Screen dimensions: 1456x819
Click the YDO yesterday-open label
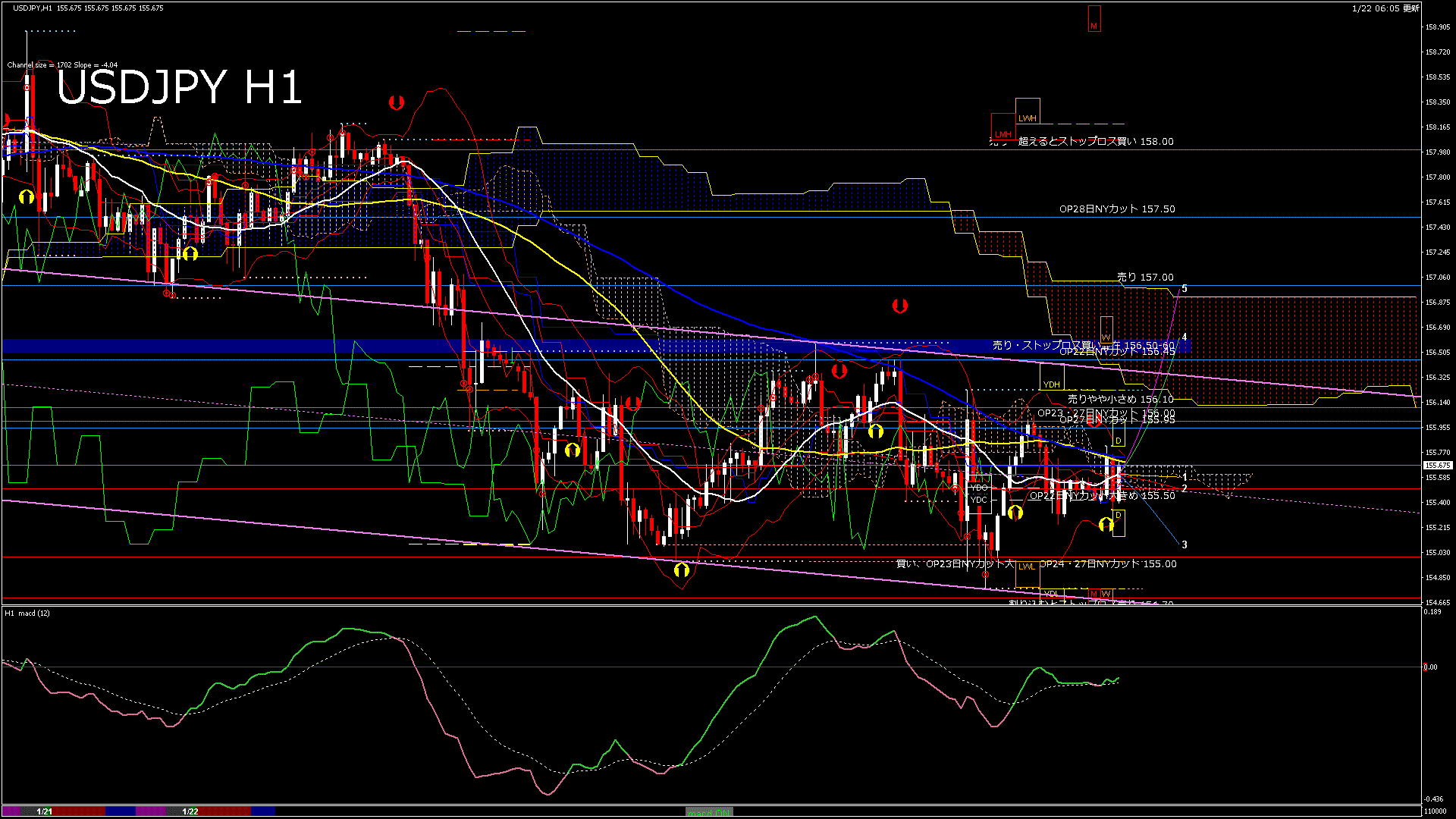[979, 488]
